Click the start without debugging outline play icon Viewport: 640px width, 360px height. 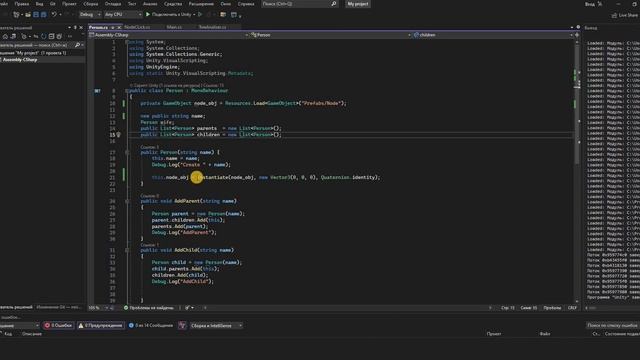point(200,14)
